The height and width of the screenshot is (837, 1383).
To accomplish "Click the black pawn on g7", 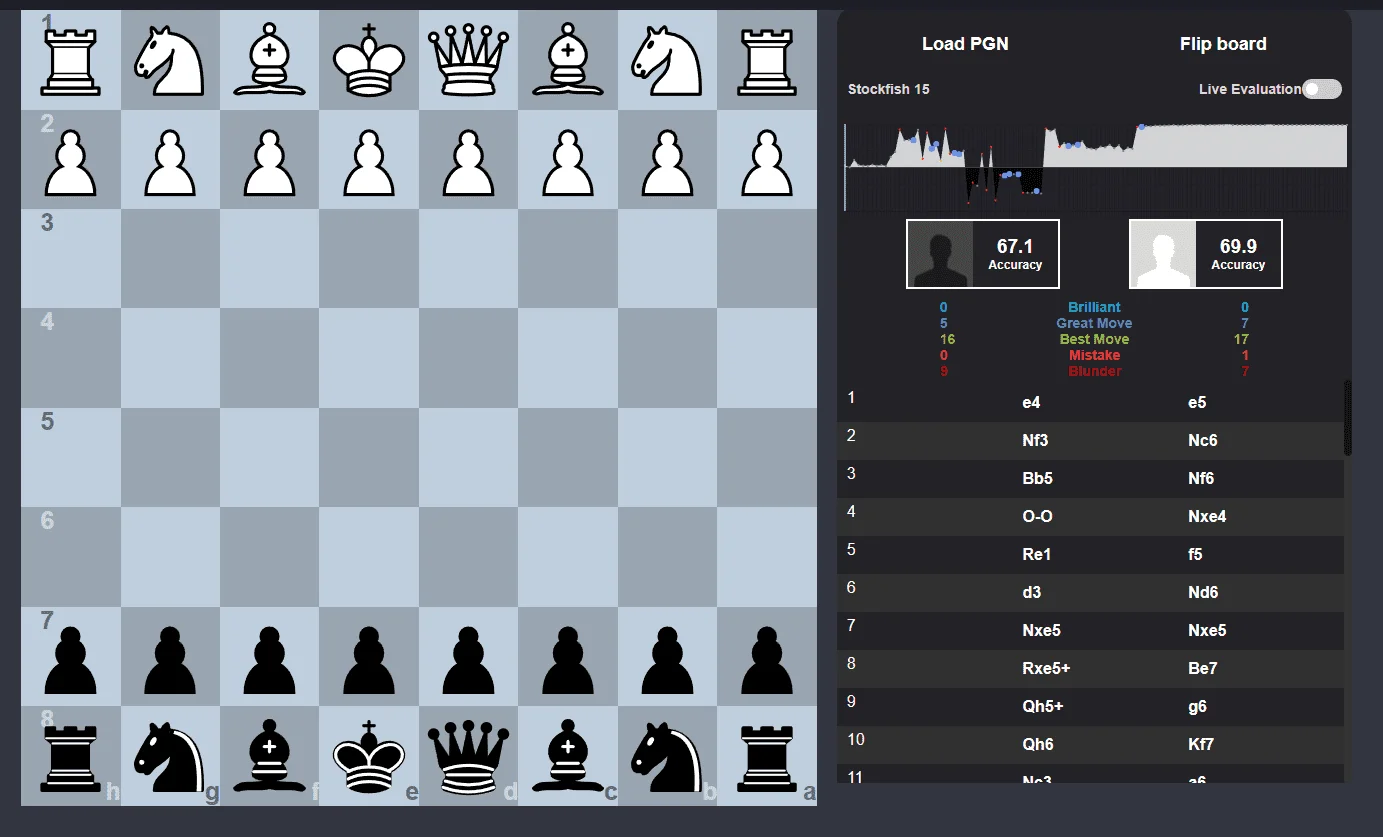I will point(170,660).
